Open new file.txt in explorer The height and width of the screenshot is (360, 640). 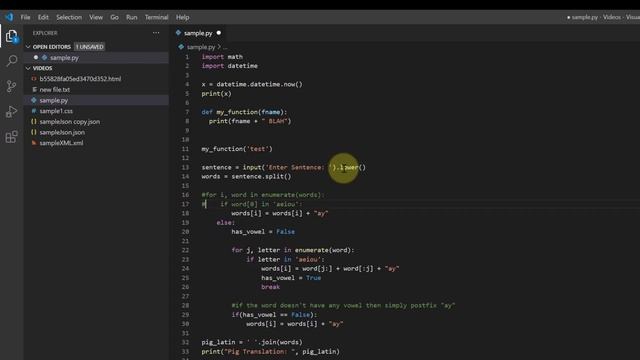point(55,89)
